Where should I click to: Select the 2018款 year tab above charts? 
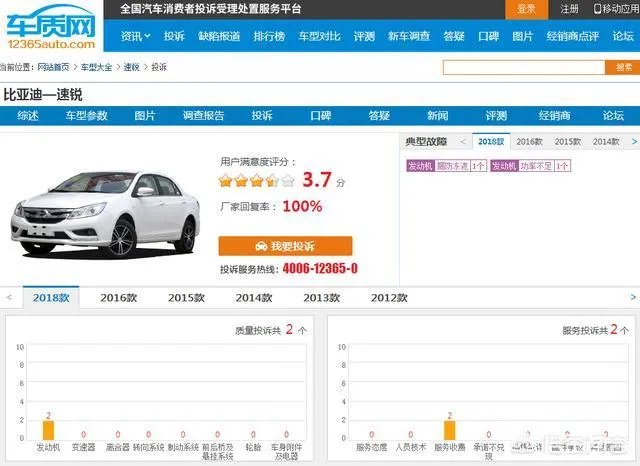click(51, 297)
